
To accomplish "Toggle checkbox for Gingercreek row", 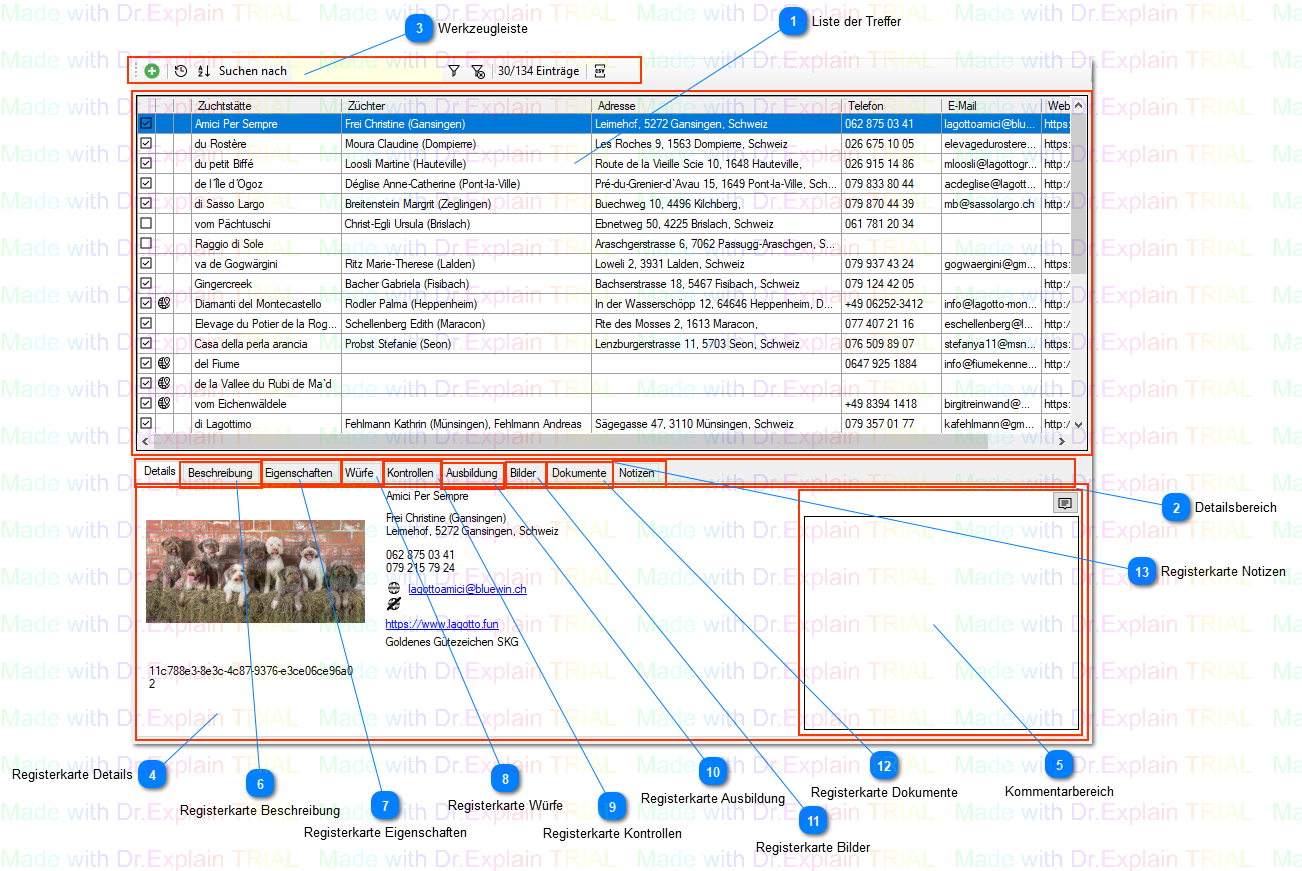I will 146,284.
